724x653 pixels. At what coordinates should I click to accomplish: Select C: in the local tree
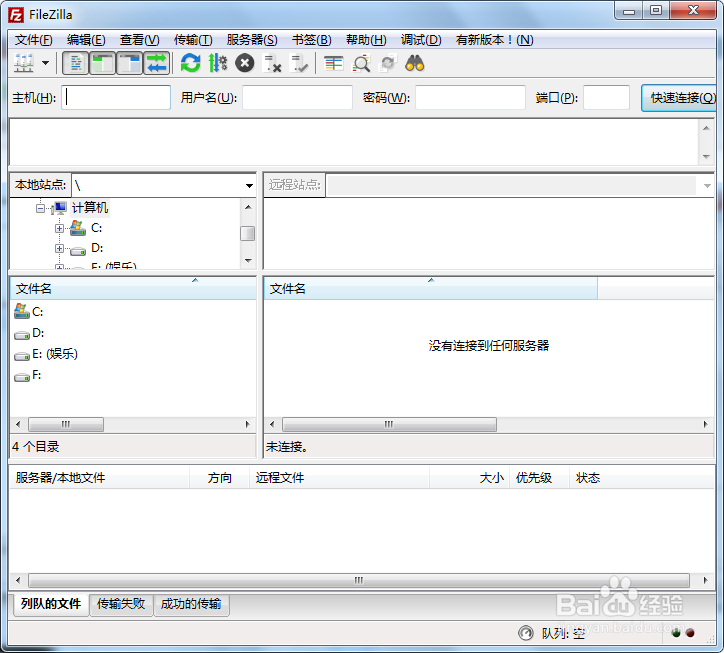(97, 228)
